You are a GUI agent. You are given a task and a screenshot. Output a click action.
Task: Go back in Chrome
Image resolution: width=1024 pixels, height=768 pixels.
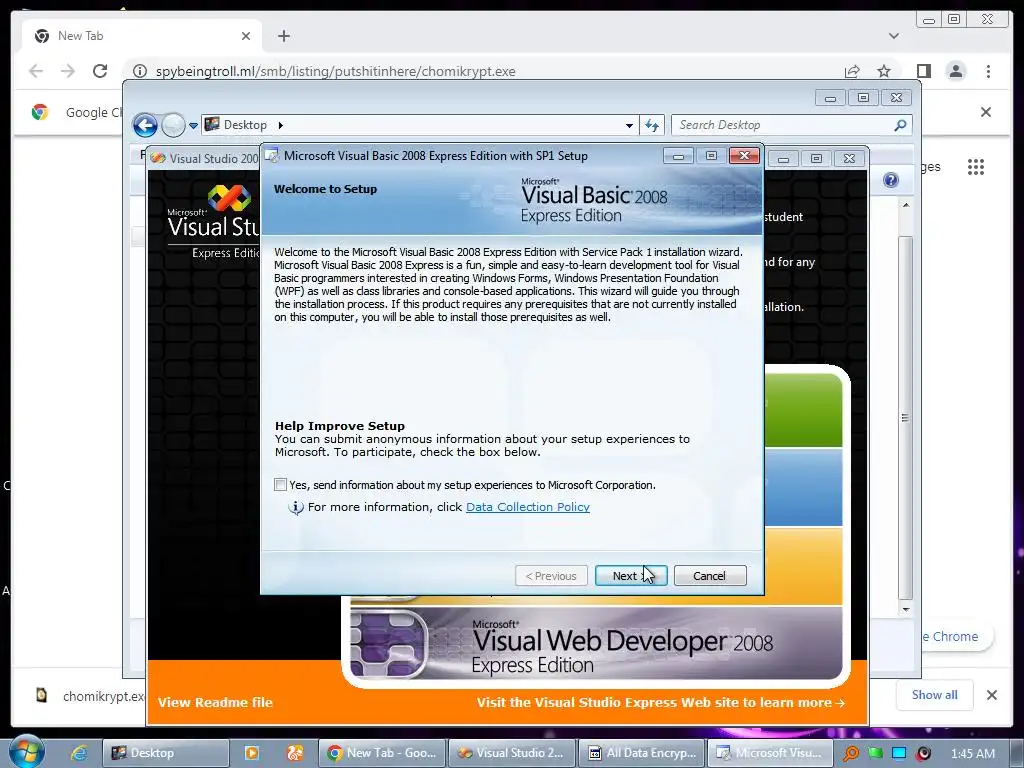(36, 71)
